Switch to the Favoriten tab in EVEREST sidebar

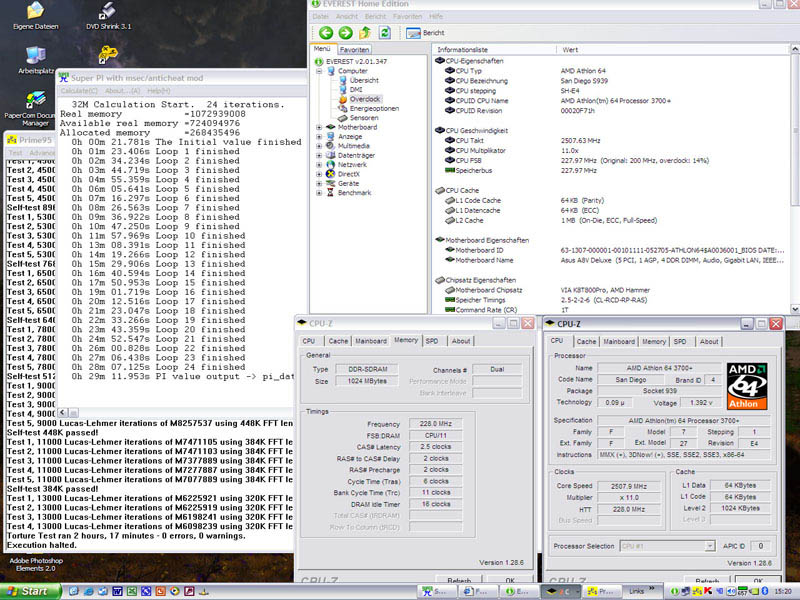[x=354, y=49]
